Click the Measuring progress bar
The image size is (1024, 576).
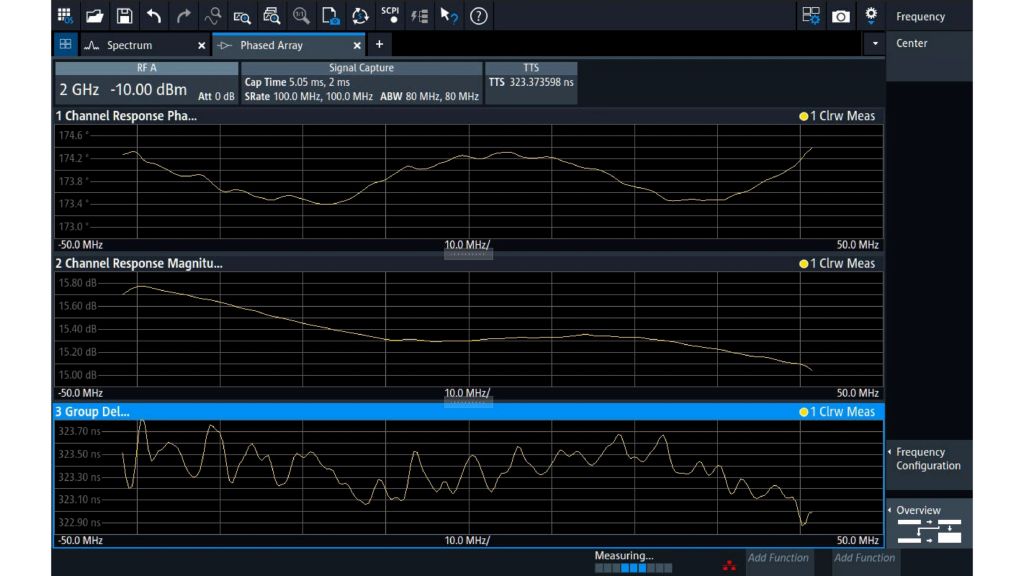(633, 568)
